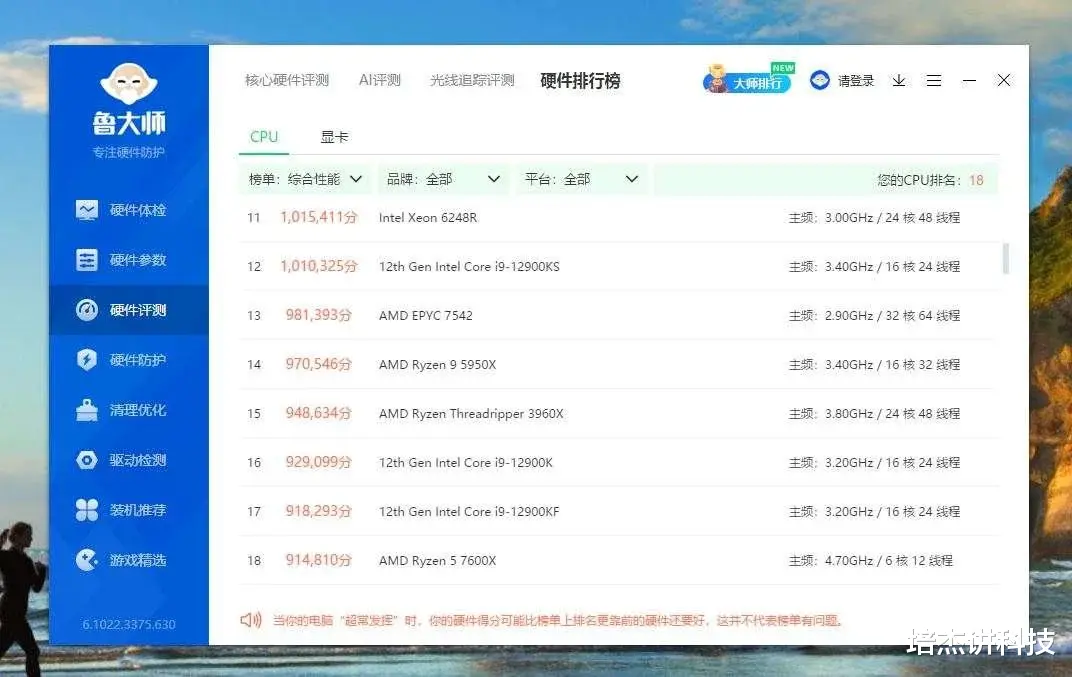Click your CPU ranking number 18

pos(976,179)
